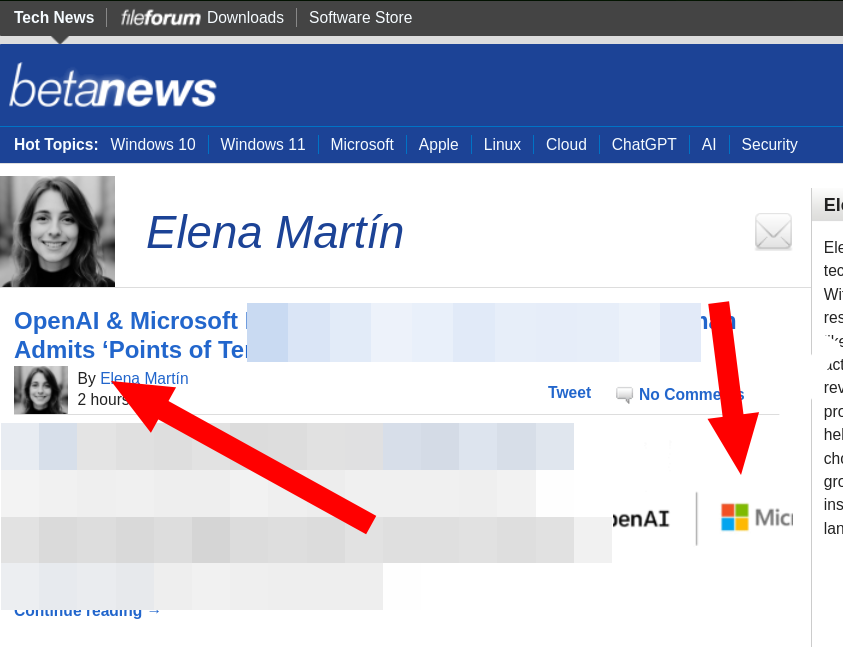The width and height of the screenshot is (843, 647).
Task: Open Elena Martín author byline link
Action: pyautogui.click(x=144, y=379)
